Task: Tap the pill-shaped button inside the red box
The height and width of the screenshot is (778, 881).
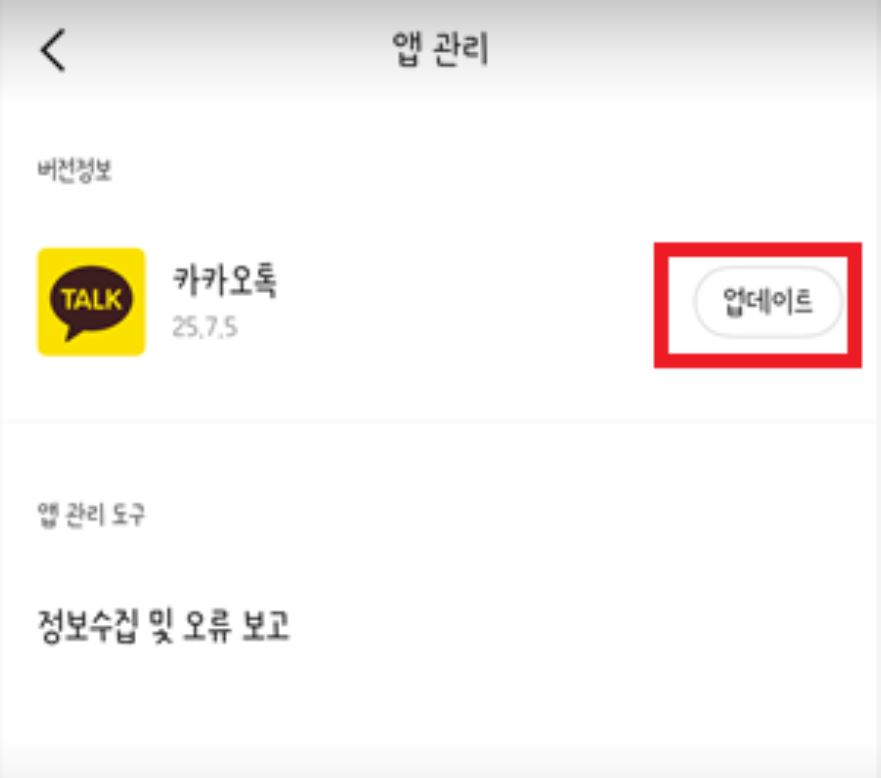Action: tap(768, 302)
